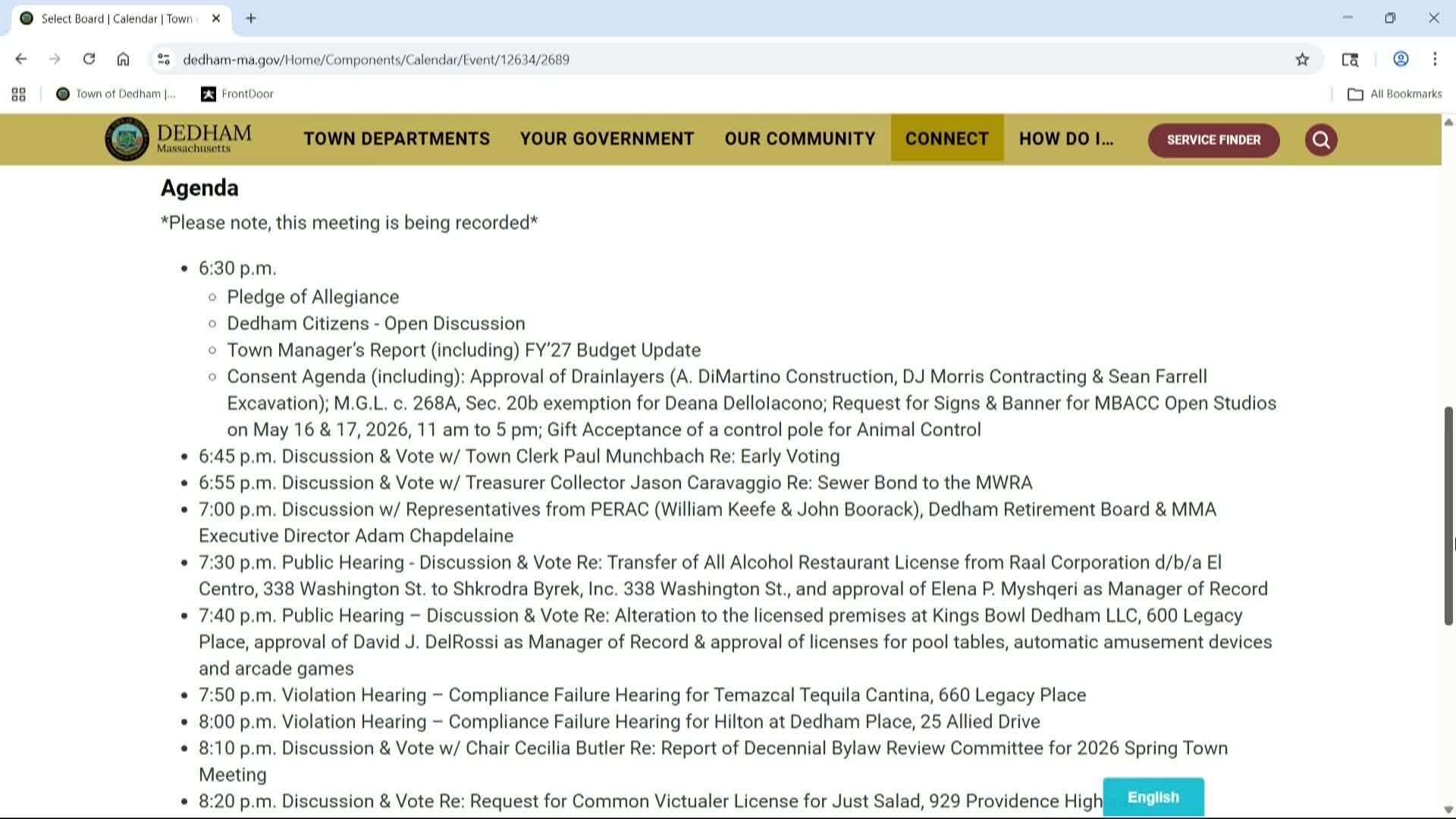Open site search with the magnifier icon
Viewport: 1456px width, 819px height.
(x=1320, y=140)
